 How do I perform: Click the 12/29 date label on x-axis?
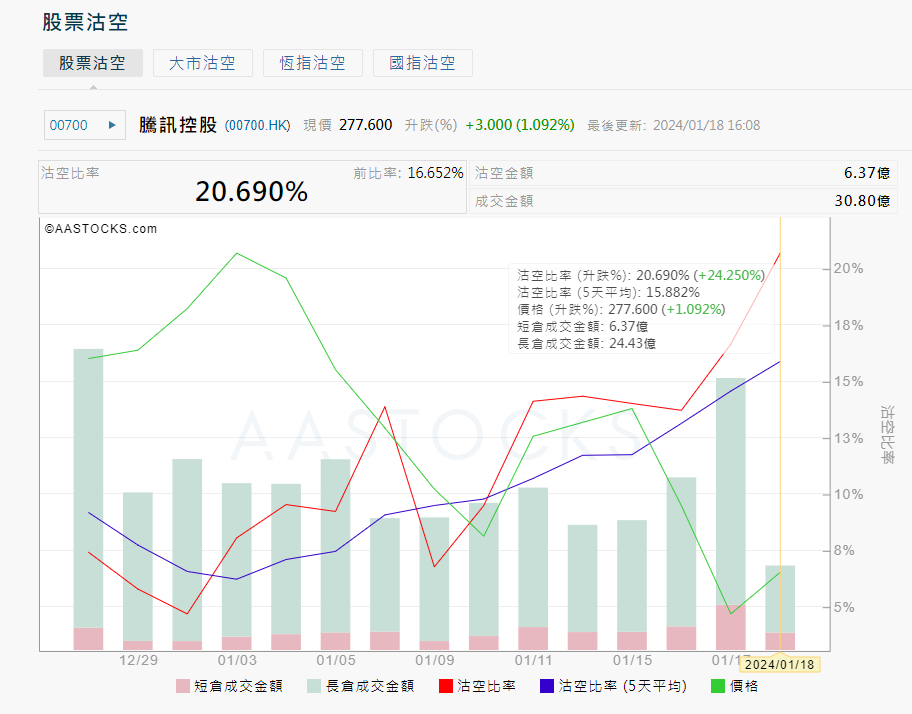(138, 661)
